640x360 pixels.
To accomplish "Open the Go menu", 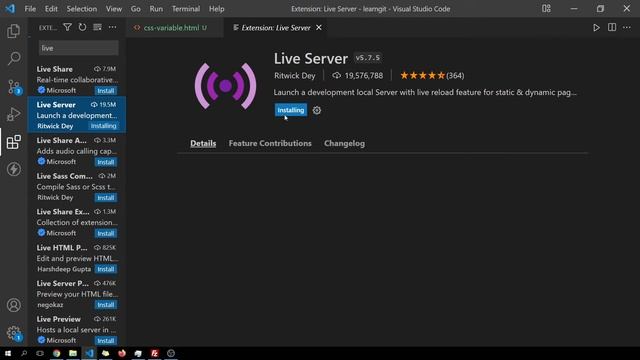I will 136,9.
